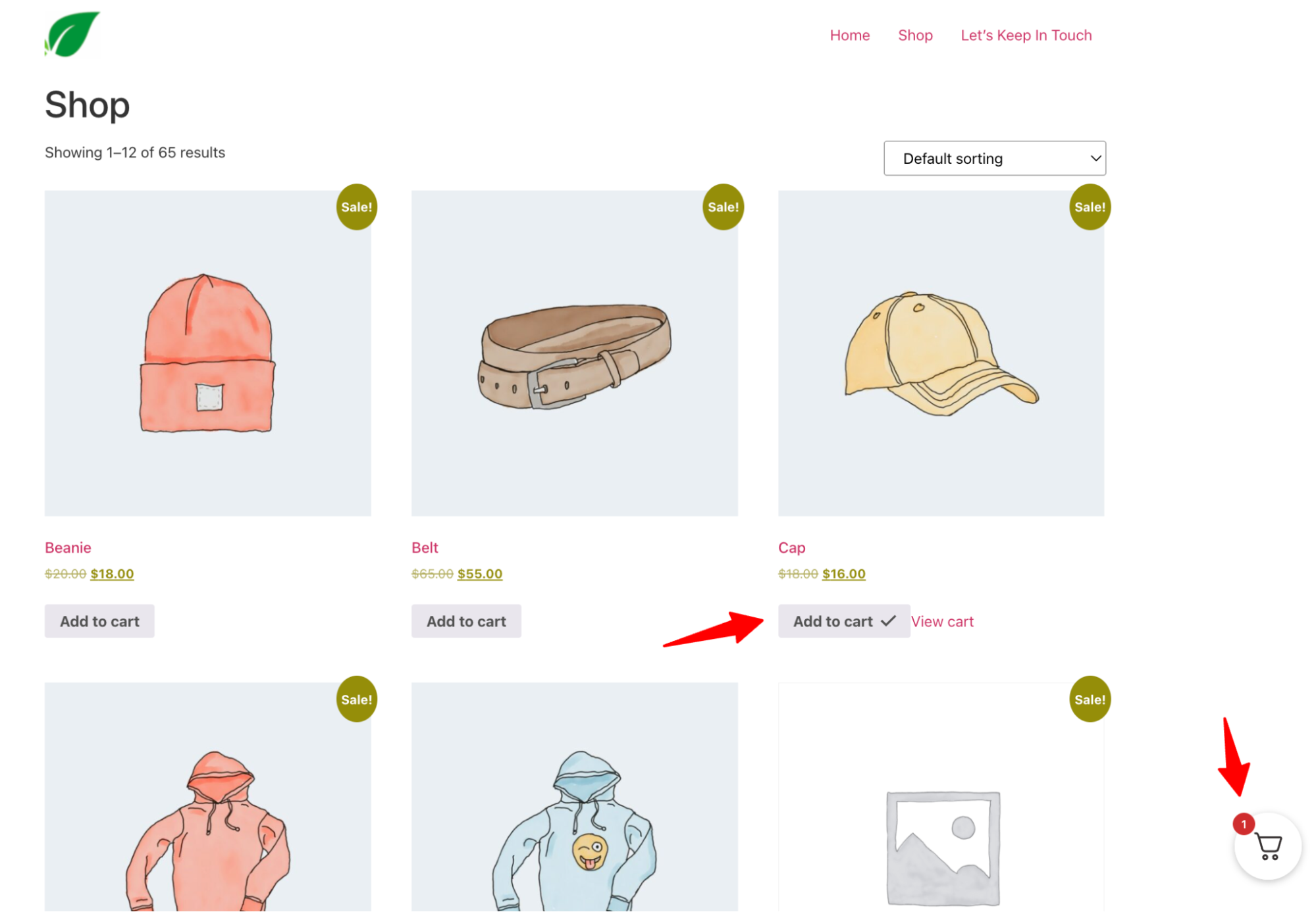Open the Default sorting dropdown
Viewport: 1316px width, 912px height.
(994, 159)
